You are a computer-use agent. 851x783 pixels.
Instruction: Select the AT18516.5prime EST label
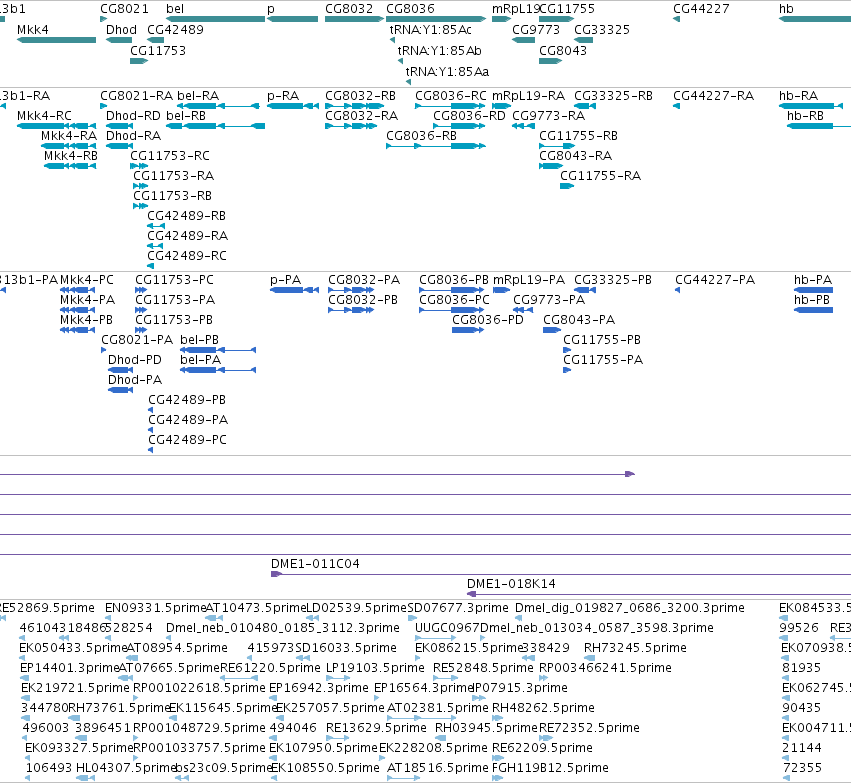(x=438, y=768)
